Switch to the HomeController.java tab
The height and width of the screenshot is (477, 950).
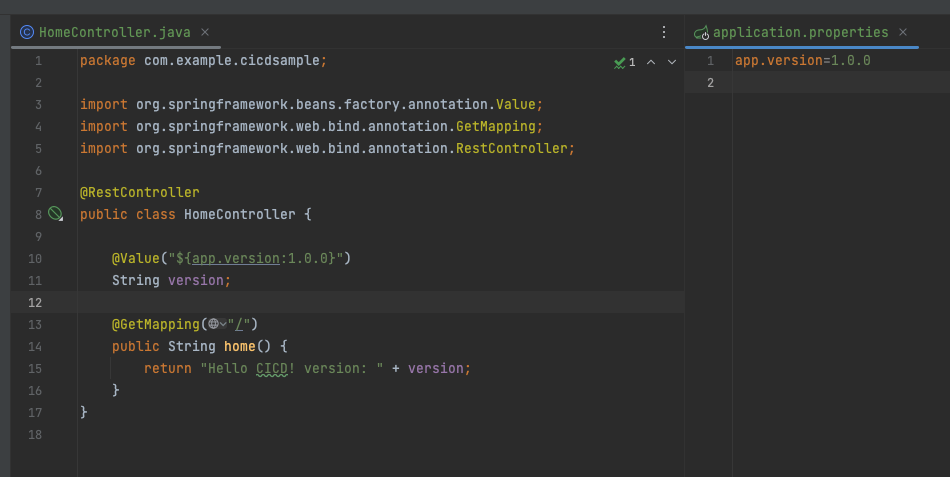[115, 32]
